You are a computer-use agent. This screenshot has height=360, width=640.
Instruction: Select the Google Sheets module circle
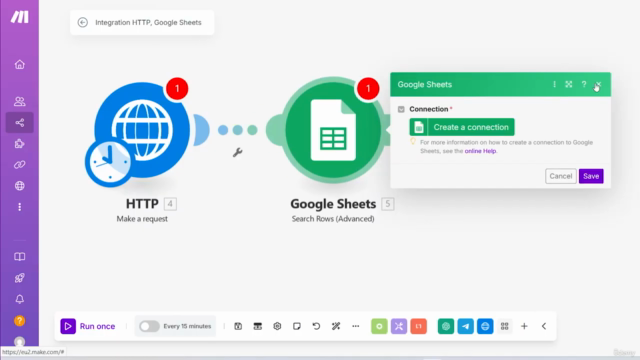pyautogui.click(x=333, y=130)
